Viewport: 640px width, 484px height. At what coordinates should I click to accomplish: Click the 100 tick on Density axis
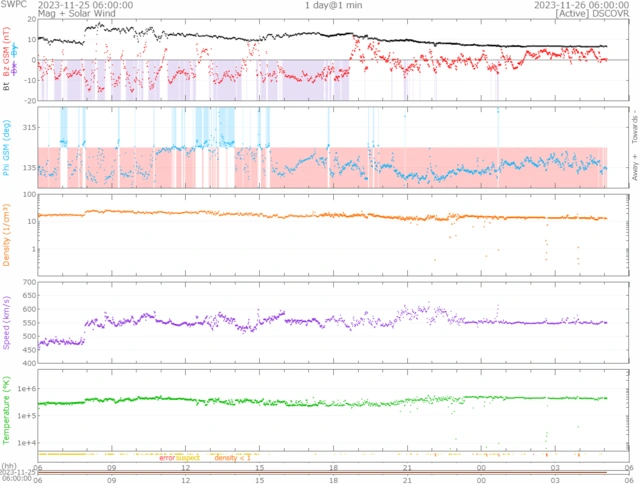(x=29, y=194)
